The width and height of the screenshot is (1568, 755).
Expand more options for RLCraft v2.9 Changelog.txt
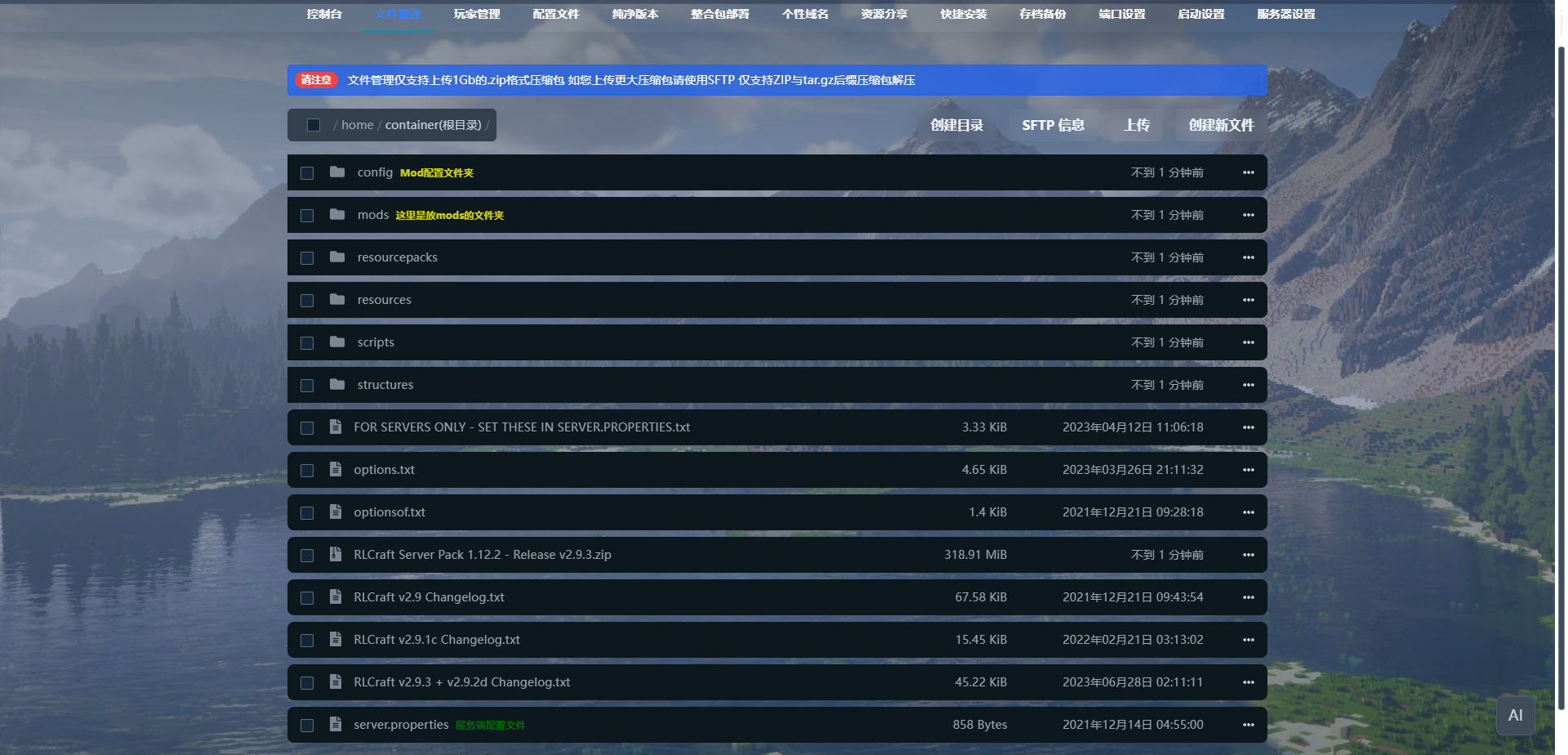click(x=1248, y=597)
